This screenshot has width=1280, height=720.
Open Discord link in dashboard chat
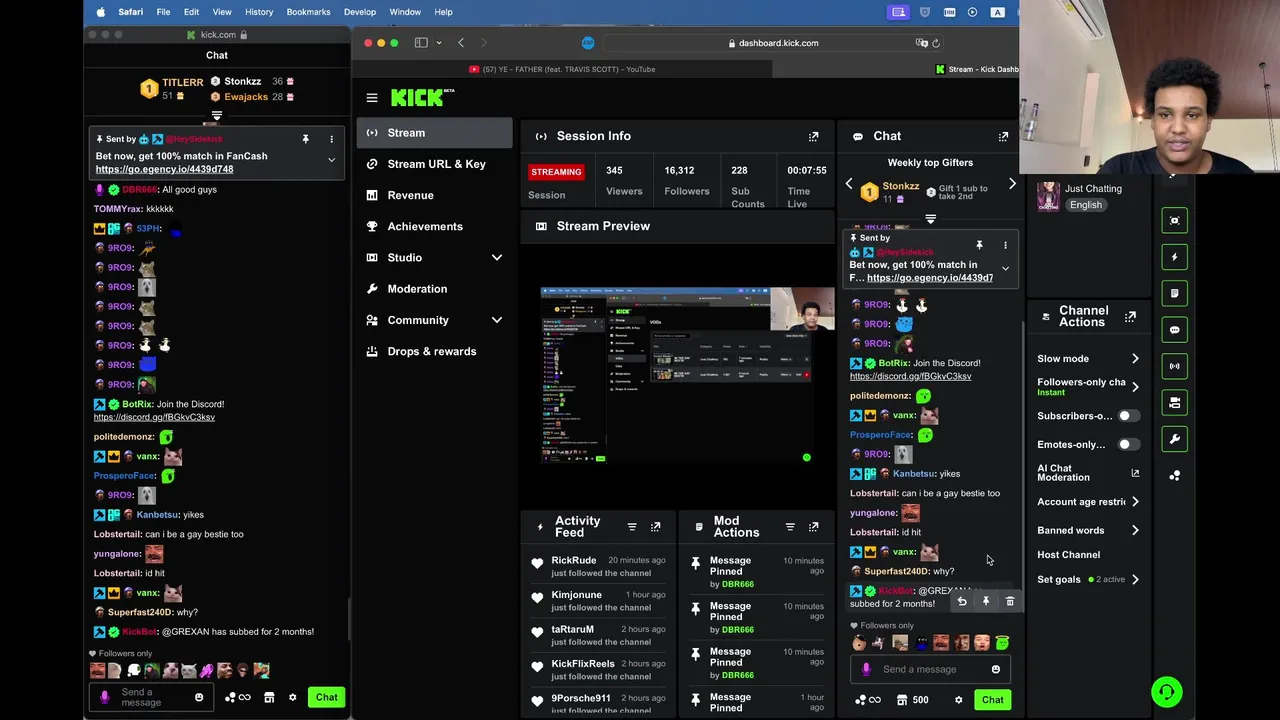click(x=910, y=376)
